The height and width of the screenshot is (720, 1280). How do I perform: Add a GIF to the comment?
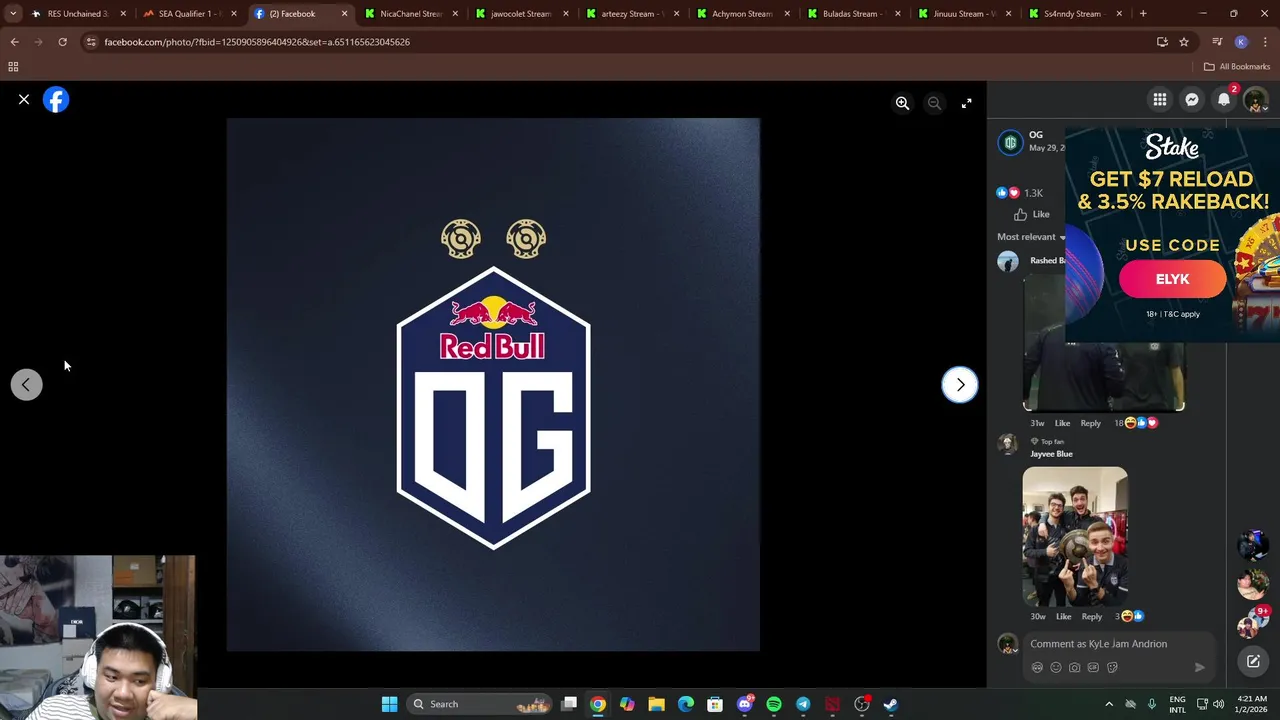point(1093,667)
